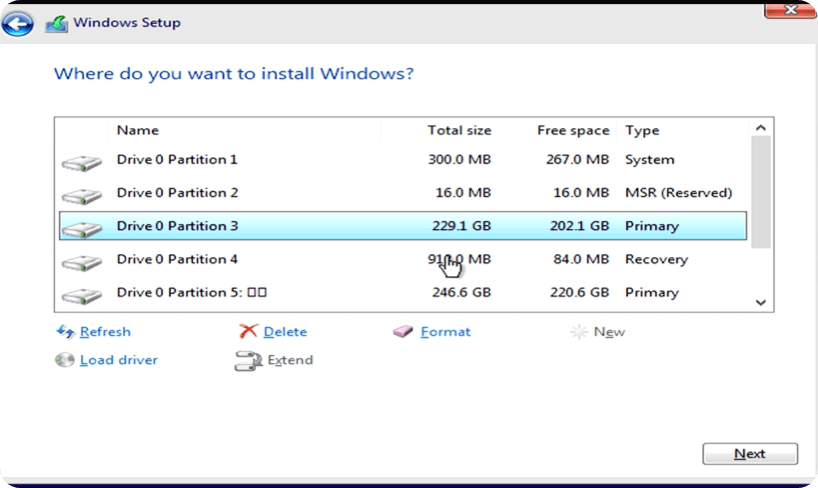The height and width of the screenshot is (488, 818).
Task: Click the Free space column header
Action: click(x=572, y=130)
